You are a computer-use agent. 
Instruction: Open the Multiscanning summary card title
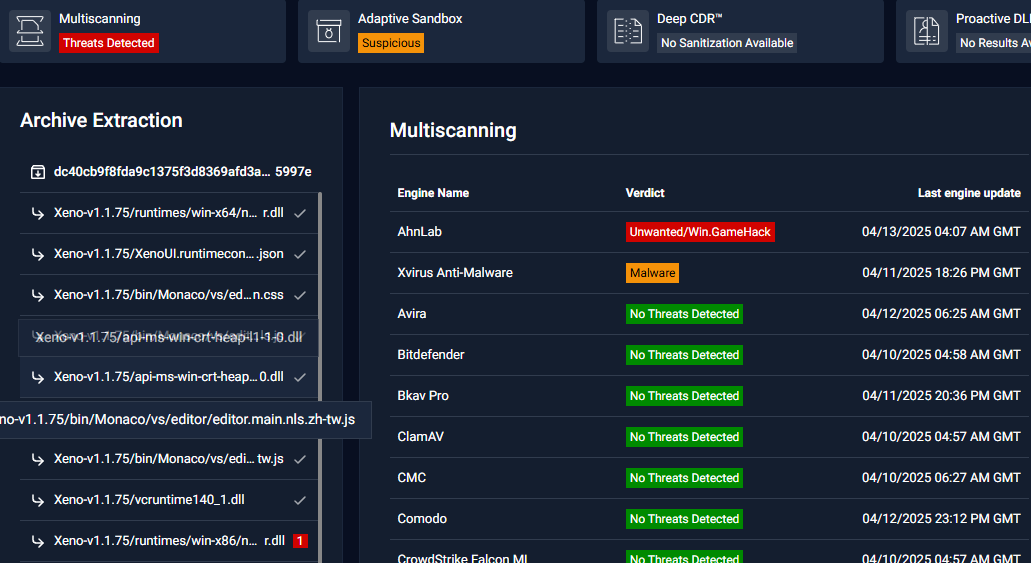(x=99, y=18)
